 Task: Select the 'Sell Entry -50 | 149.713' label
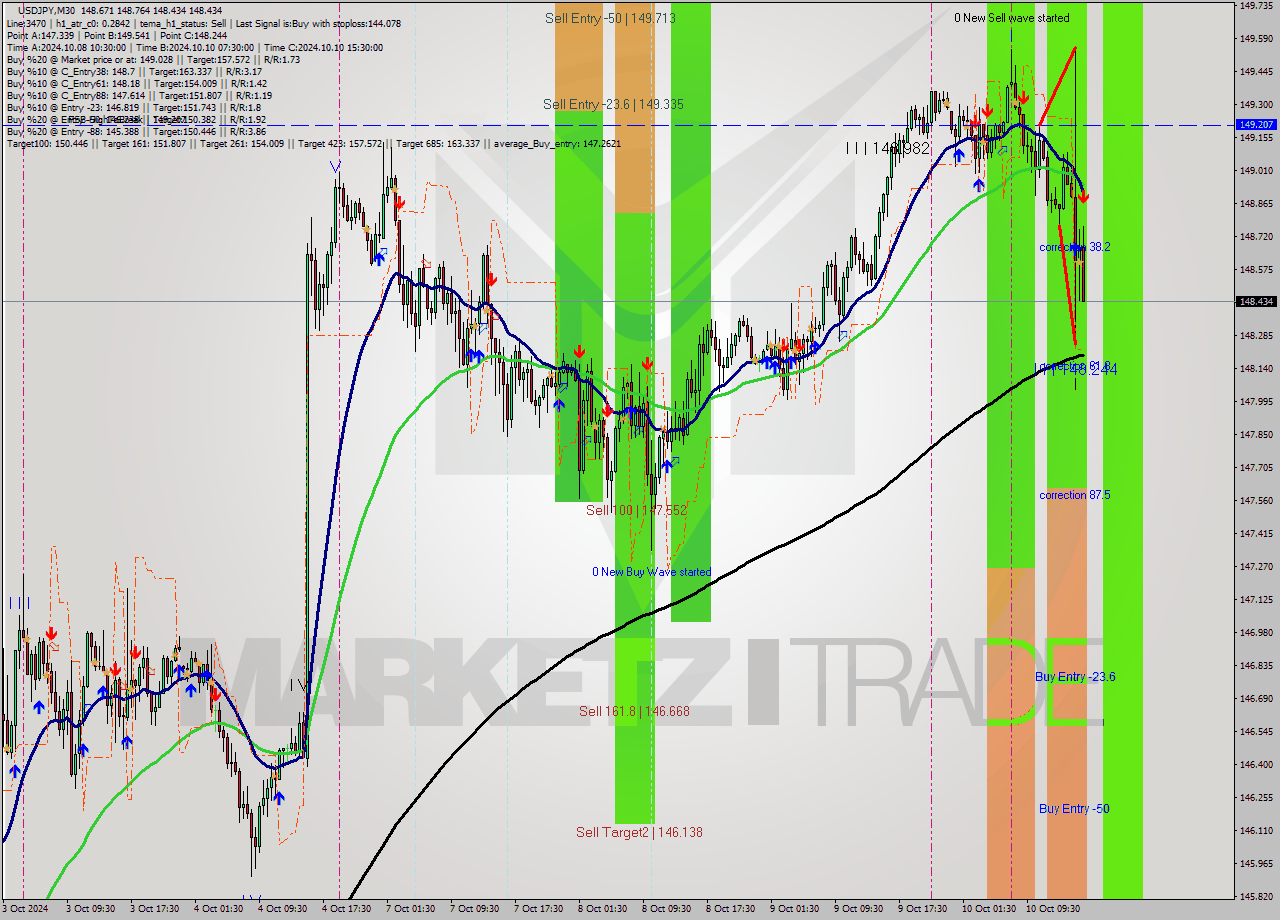[x=610, y=18]
